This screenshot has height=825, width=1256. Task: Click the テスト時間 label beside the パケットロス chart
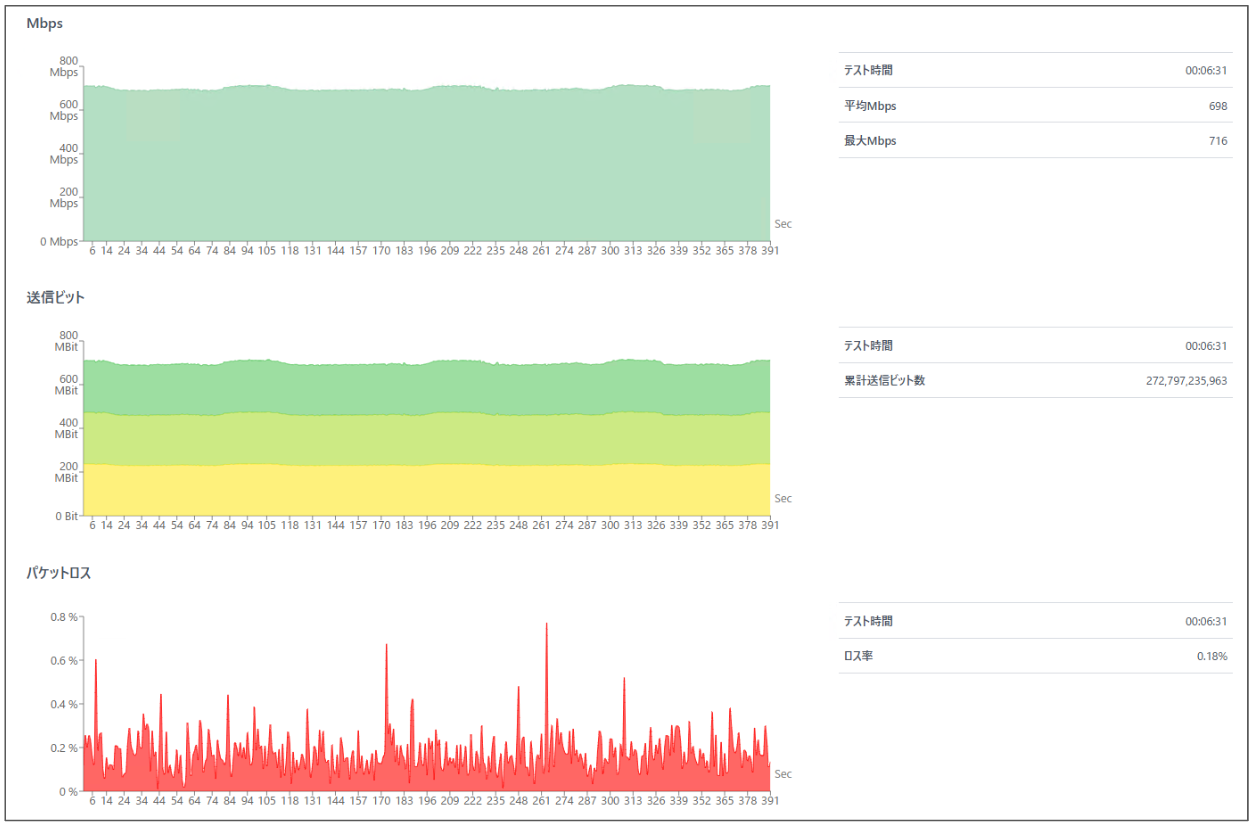pyautogui.click(x=868, y=621)
